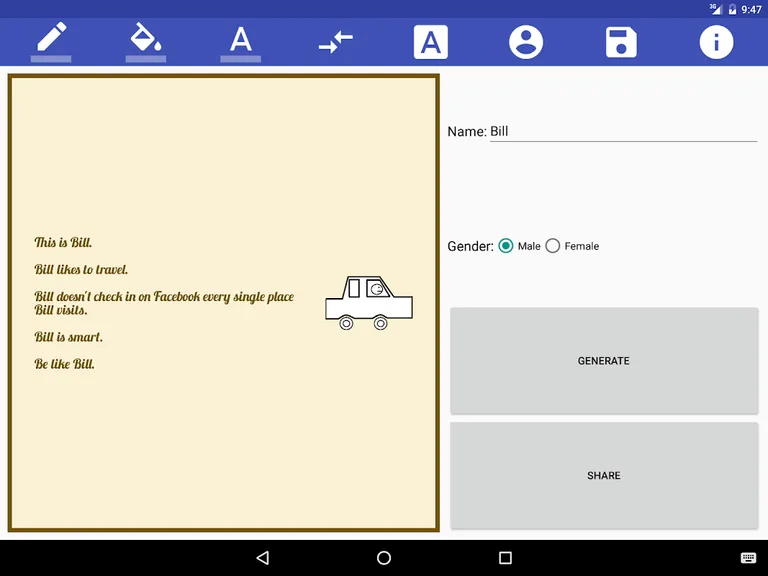
Task: Choose the text color letter A tool
Action: coord(240,40)
